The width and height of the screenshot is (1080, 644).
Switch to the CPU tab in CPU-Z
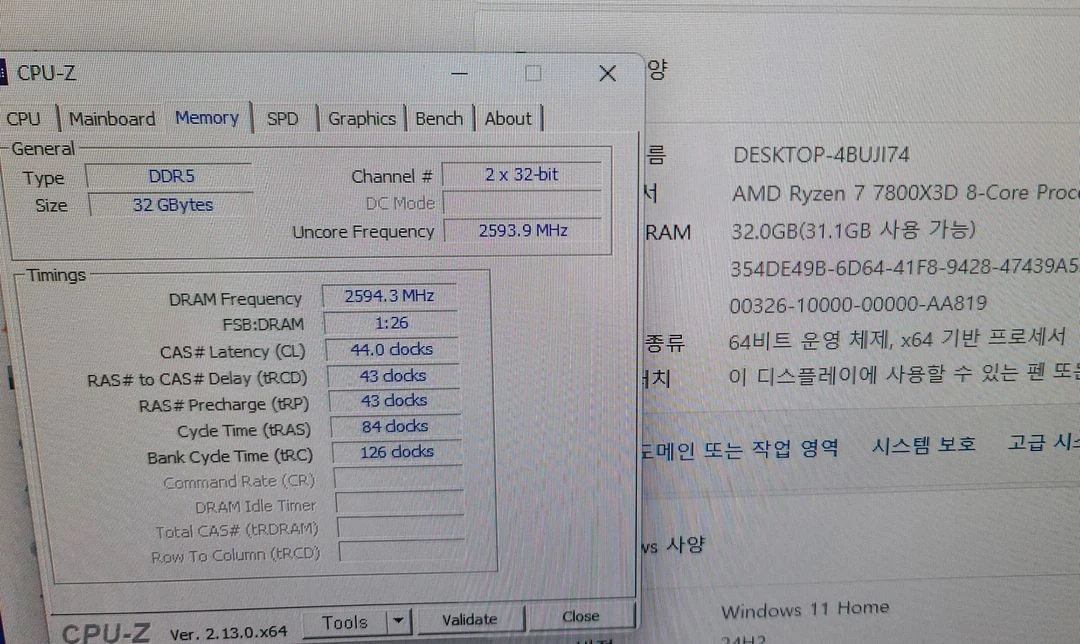tap(23, 119)
